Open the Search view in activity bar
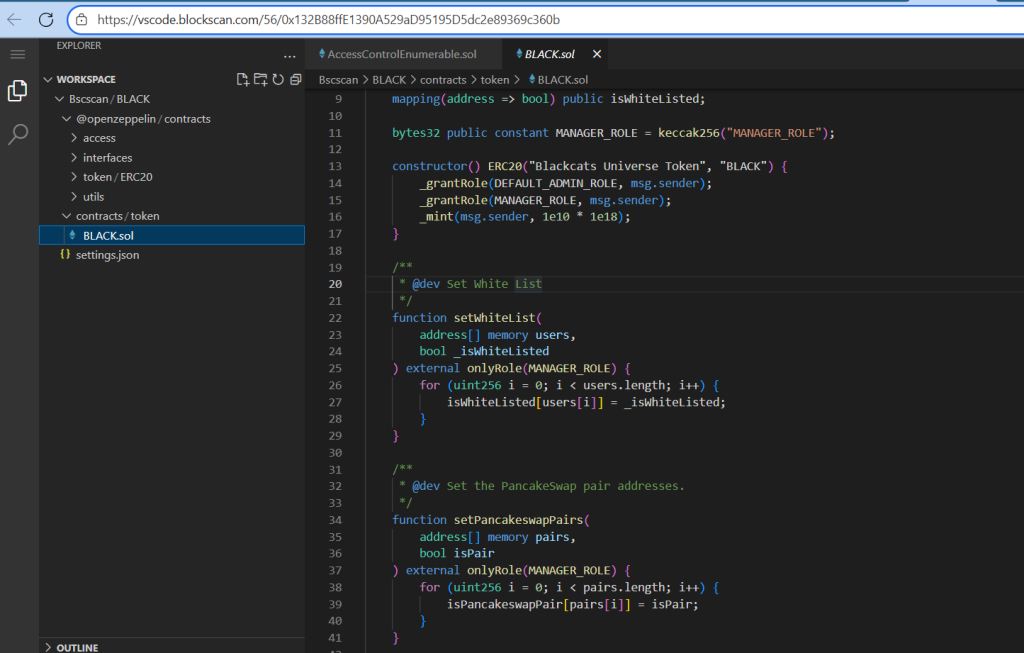The height and width of the screenshot is (653, 1024). click(x=17, y=135)
